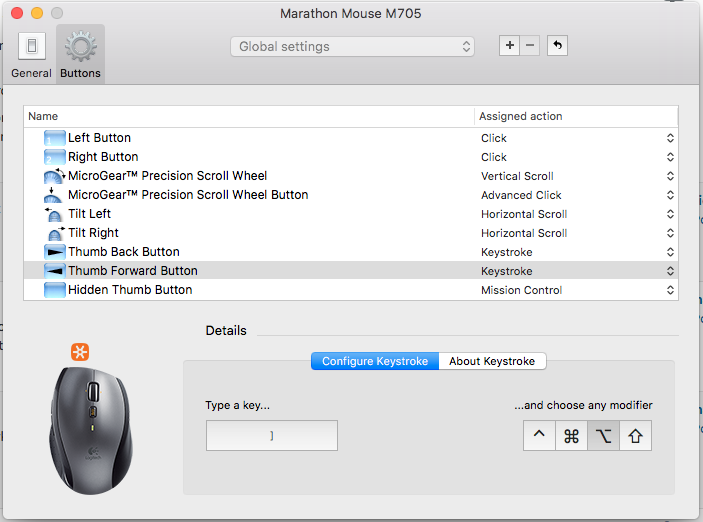Select the Right Button row label
703x522 pixels.
click(103, 157)
